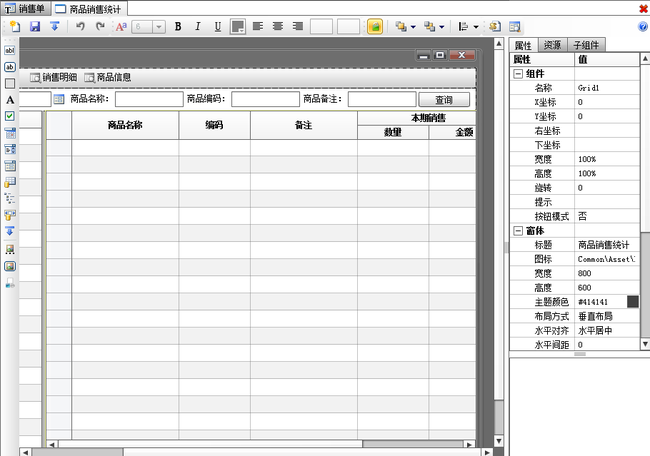
Task: Switch to the 销售单 tab
Action: click(x=25, y=8)
